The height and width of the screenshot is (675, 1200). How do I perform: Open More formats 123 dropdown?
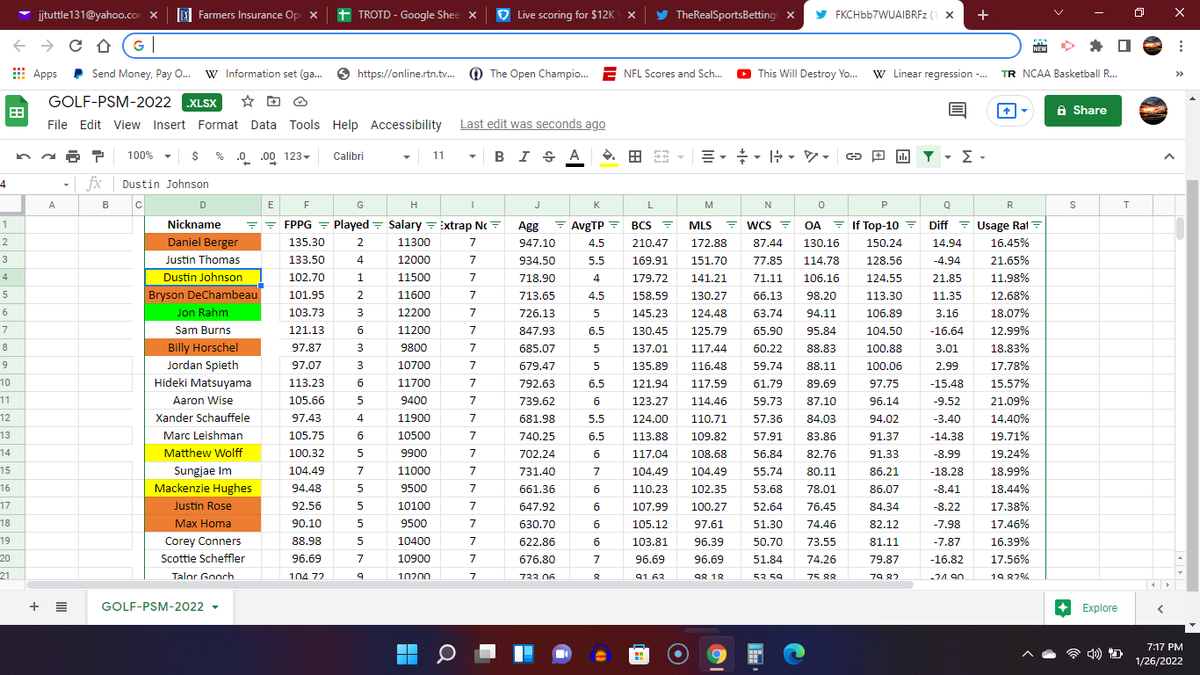click(298, 156)
